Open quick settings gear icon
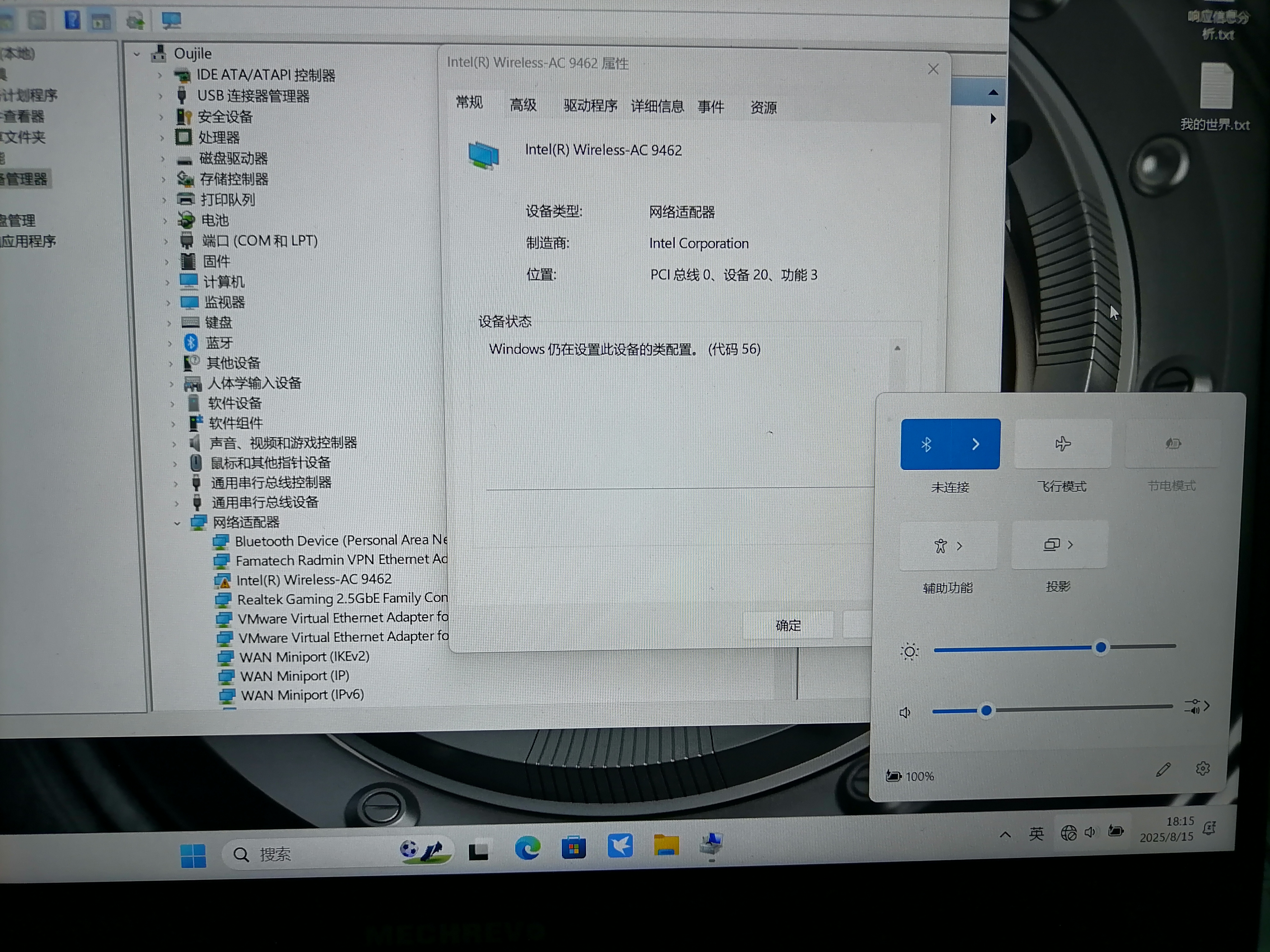This screenshot has width=1270, height=952. pyautogui.click(x=1202, y=768)
